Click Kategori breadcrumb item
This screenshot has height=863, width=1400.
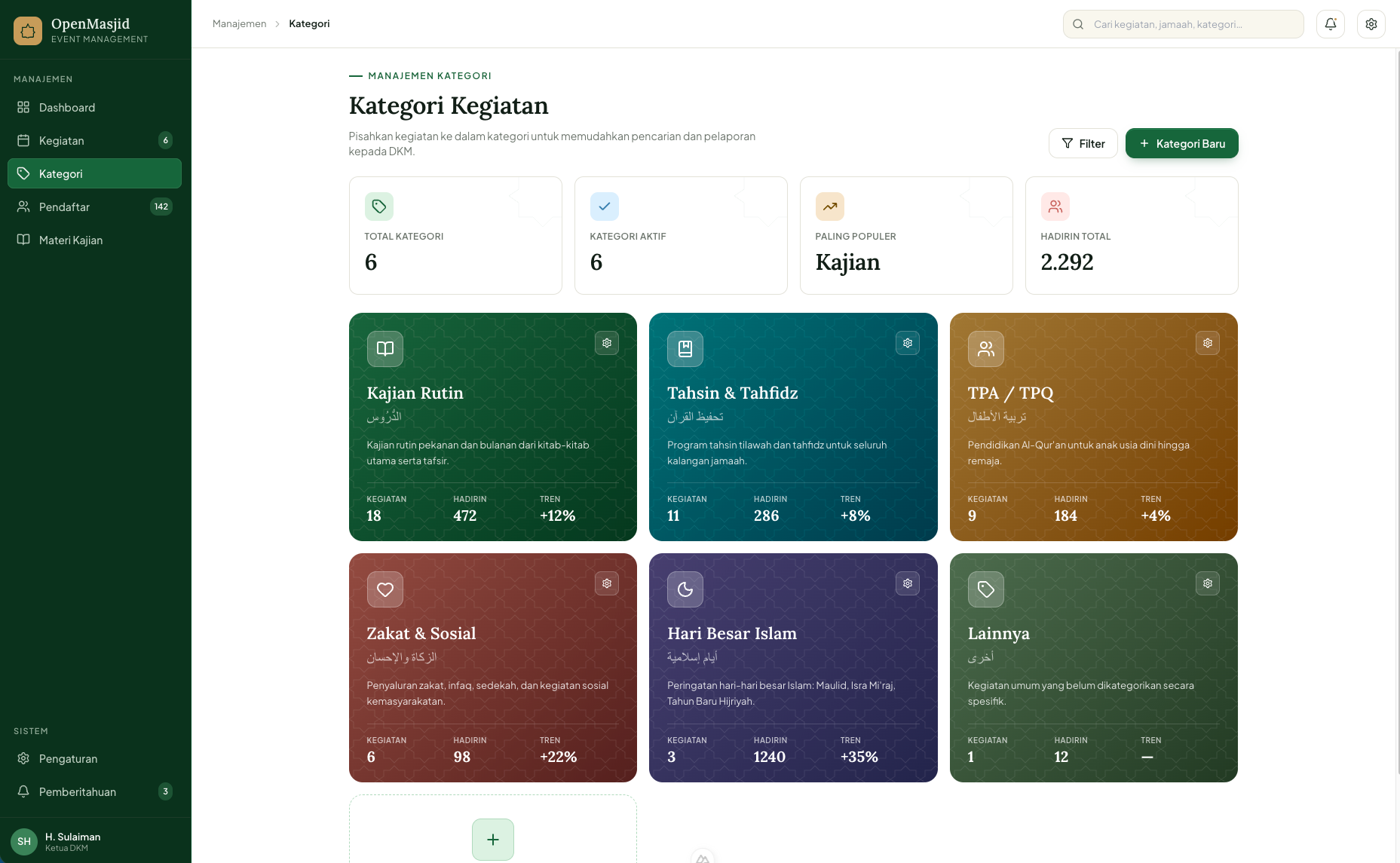309,24
